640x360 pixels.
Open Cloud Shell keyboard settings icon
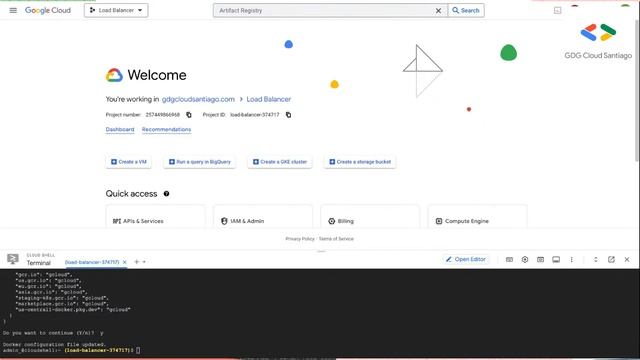coord(509,259)
